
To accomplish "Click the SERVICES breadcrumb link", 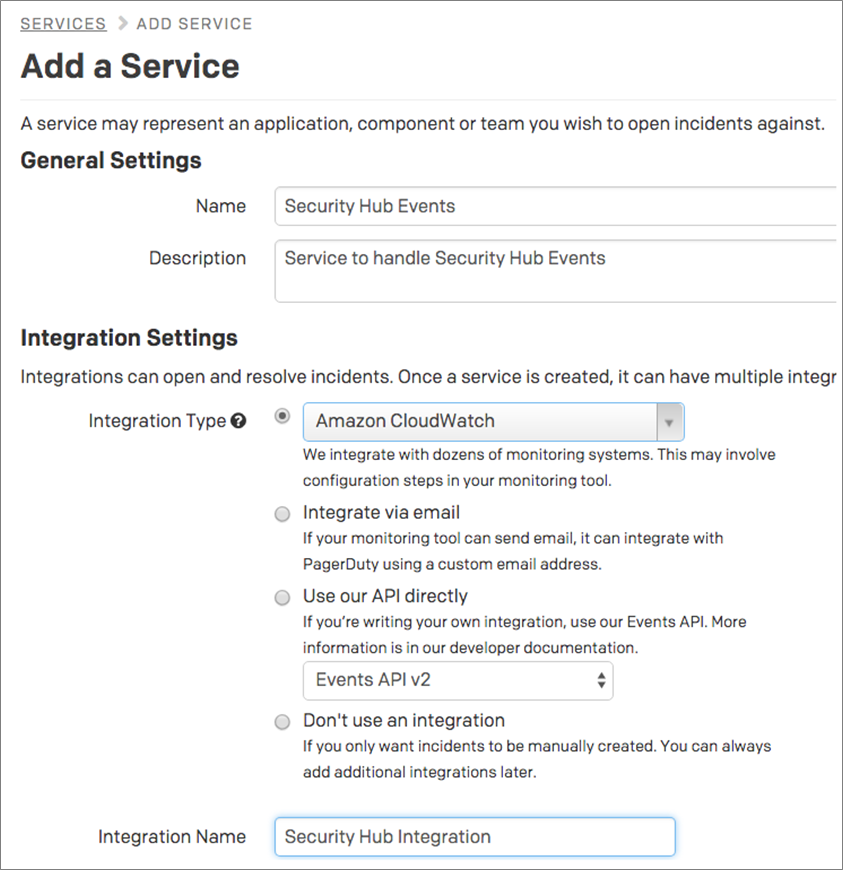I will pos(63,23).
